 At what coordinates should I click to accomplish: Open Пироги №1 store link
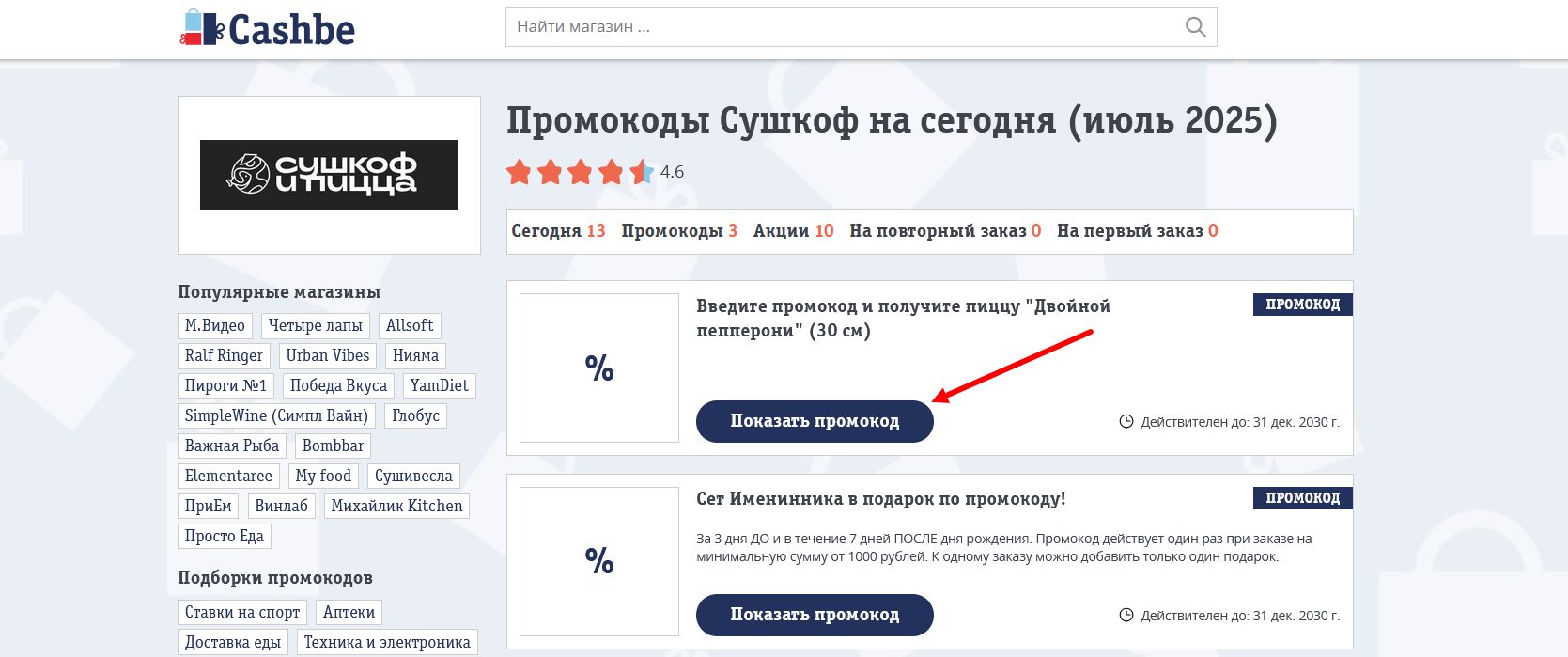point(225,385)
